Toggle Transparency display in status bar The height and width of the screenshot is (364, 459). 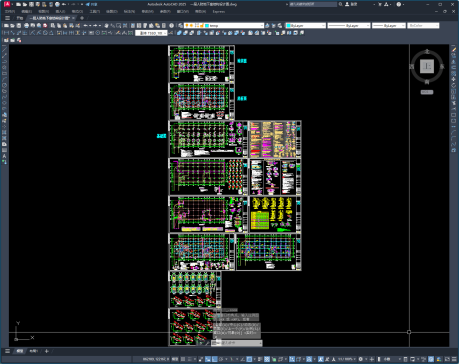(267, 359)
